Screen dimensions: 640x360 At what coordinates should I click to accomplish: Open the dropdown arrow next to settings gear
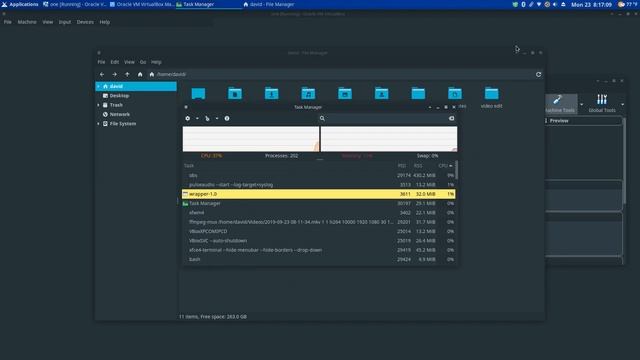(x=197, y=118)
